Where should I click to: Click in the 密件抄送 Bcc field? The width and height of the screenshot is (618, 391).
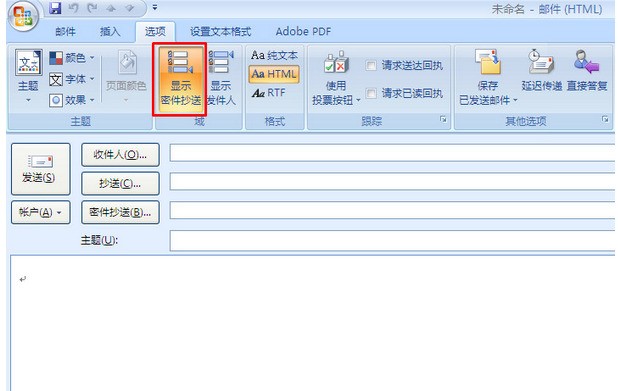[393, 210]
